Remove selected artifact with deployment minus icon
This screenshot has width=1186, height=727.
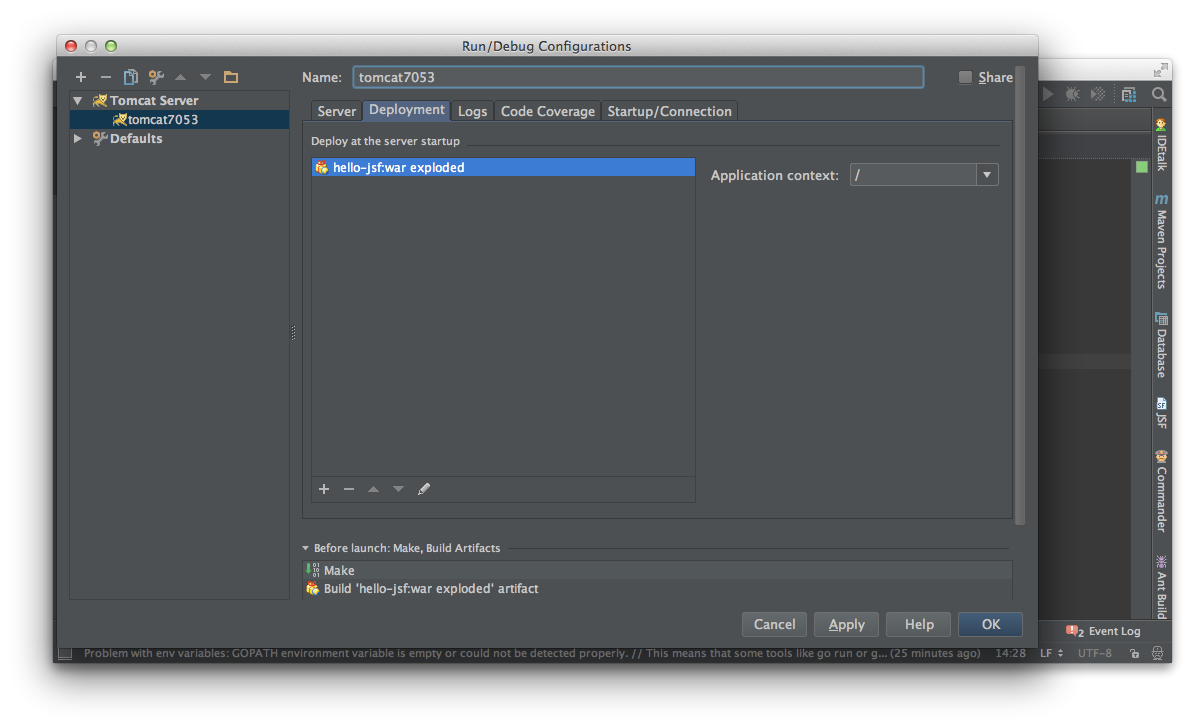point(349,489)
